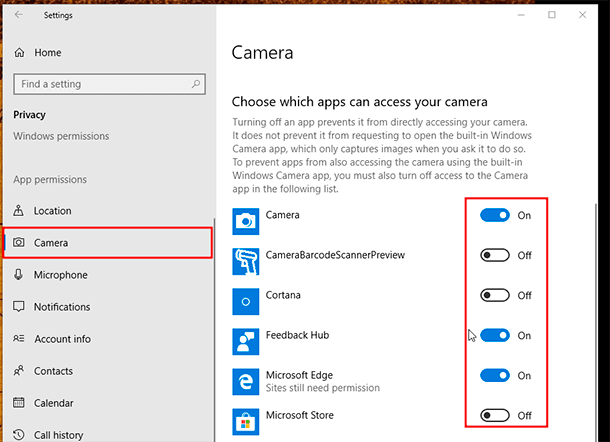Open Account info privacy page

click(x=62, y=339)
